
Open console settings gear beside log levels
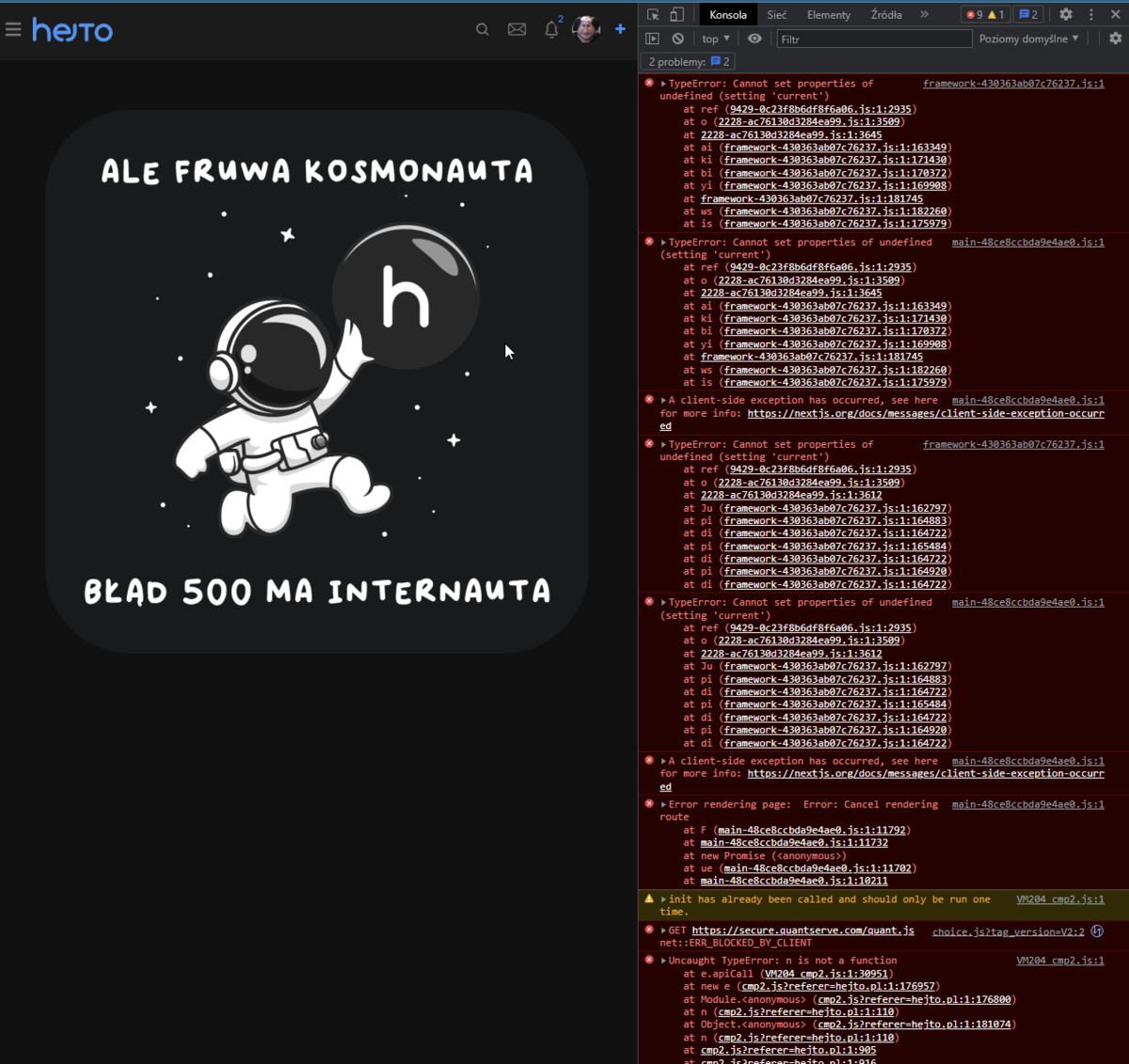click(1115, 39)
